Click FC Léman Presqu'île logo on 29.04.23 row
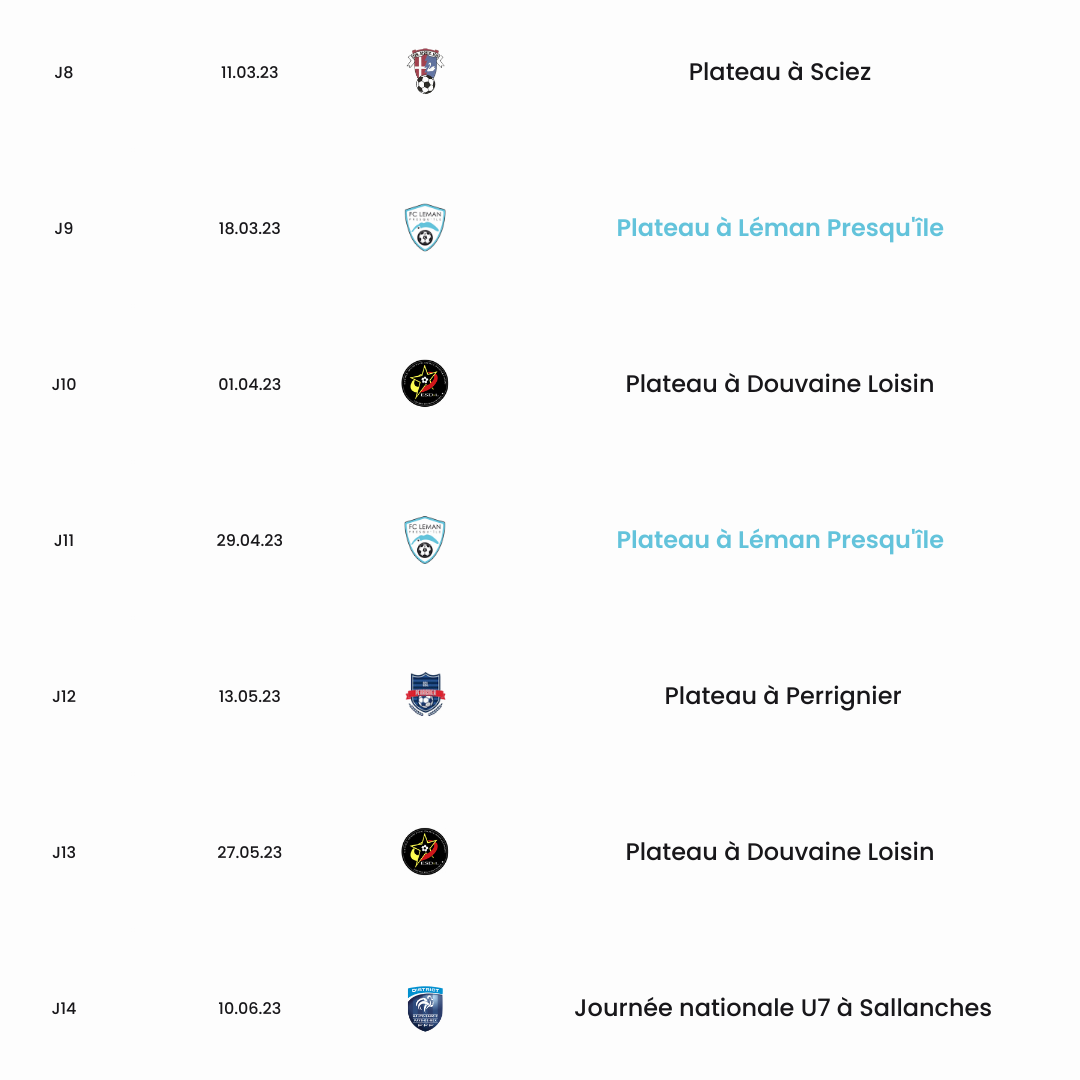 [425, 540]
